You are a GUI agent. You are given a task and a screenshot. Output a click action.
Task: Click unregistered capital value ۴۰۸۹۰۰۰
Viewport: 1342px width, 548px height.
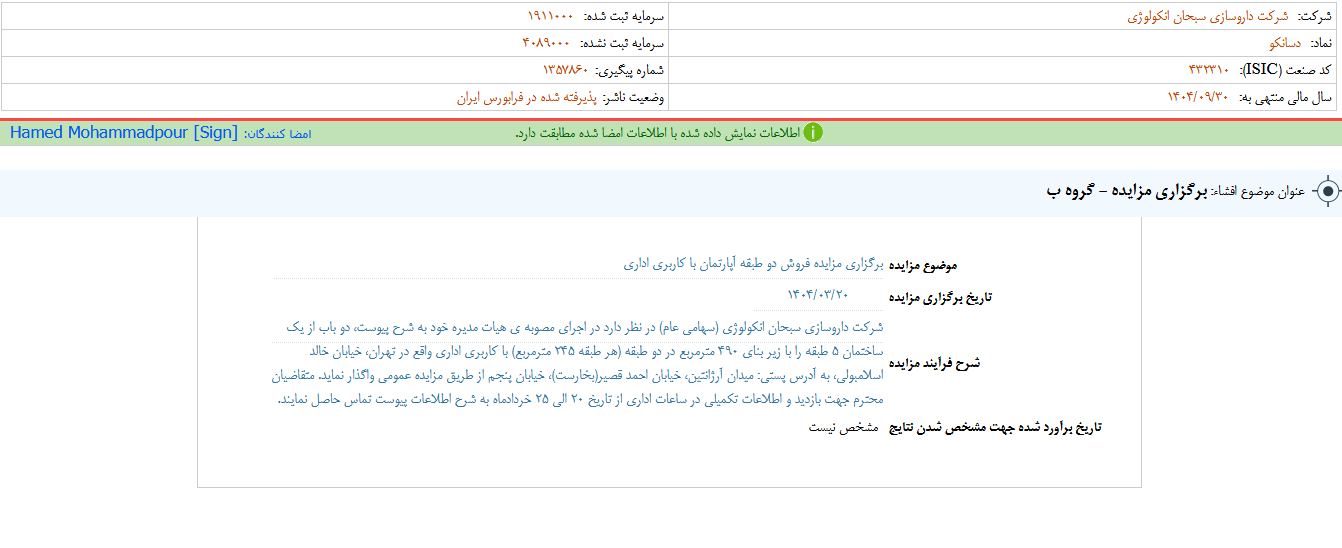pyautogui.click(x=546, y=43)
